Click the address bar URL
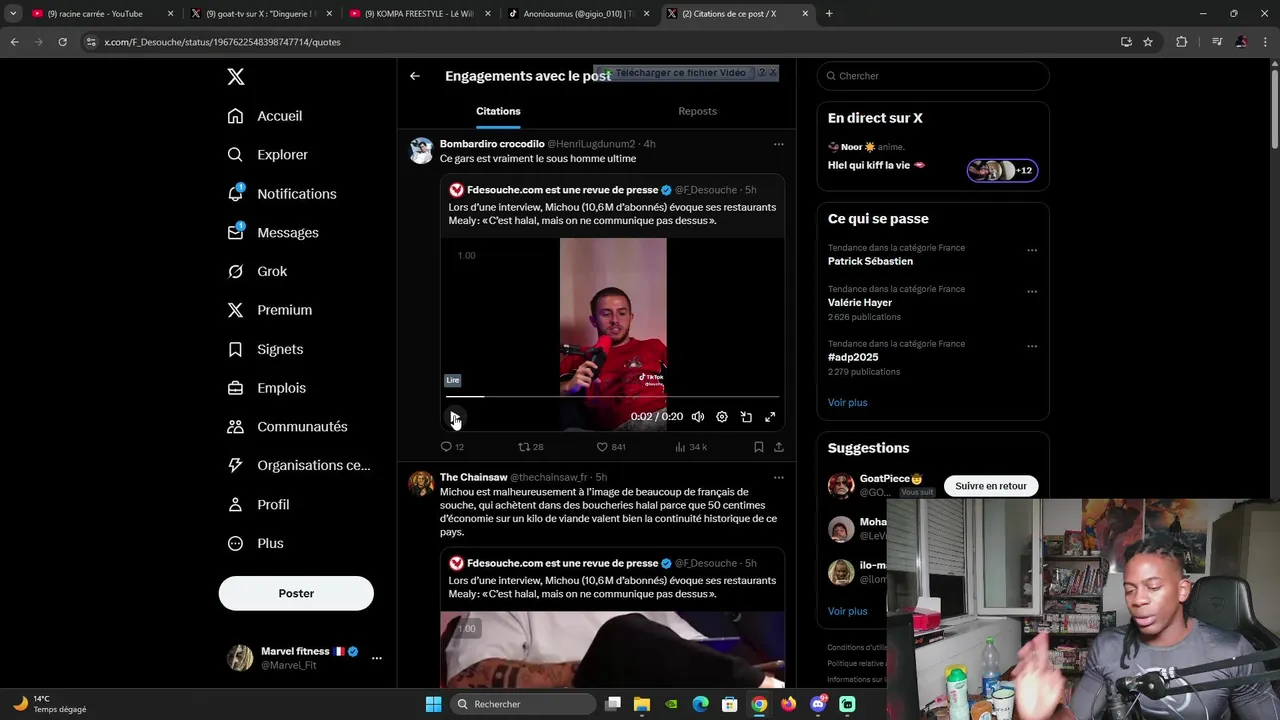The width and height of the screenshot is (1280, 720). (x=222, y=42)
